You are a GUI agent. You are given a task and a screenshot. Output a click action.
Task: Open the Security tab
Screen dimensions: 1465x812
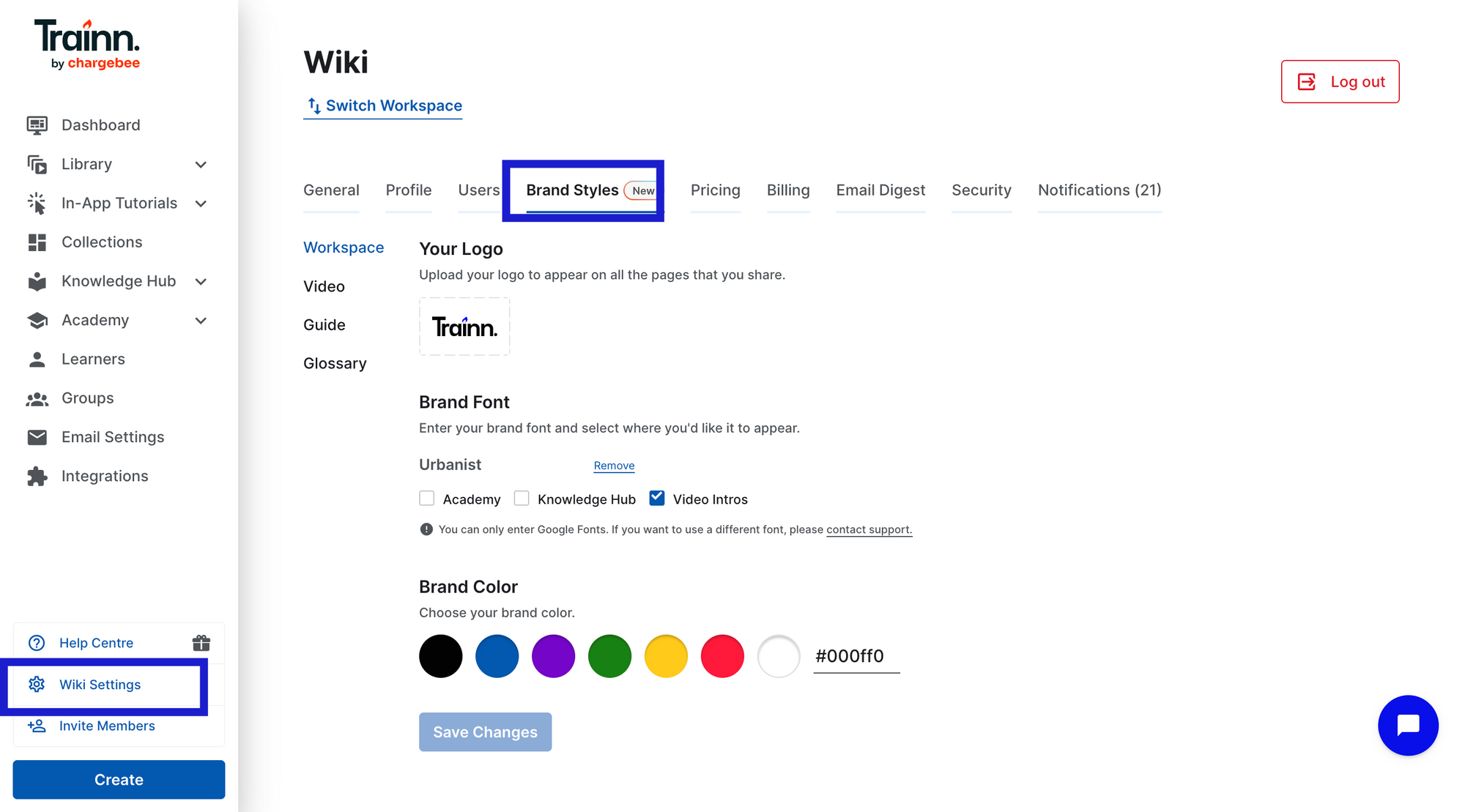(982, 190)
